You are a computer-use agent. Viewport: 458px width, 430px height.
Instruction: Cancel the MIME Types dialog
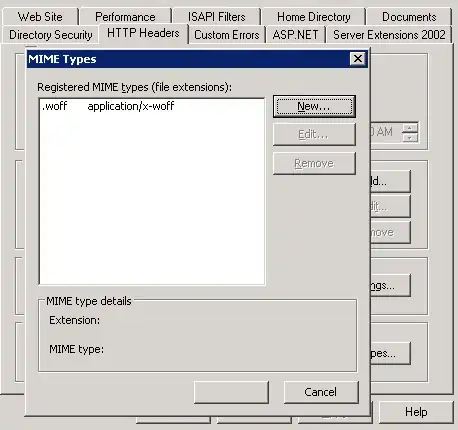click(x=321, y=392)
